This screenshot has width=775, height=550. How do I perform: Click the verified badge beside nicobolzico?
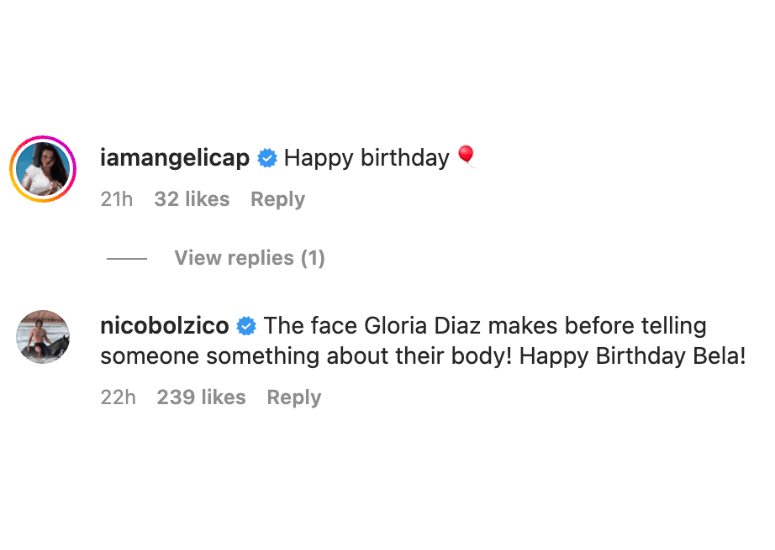pos(246,326)
